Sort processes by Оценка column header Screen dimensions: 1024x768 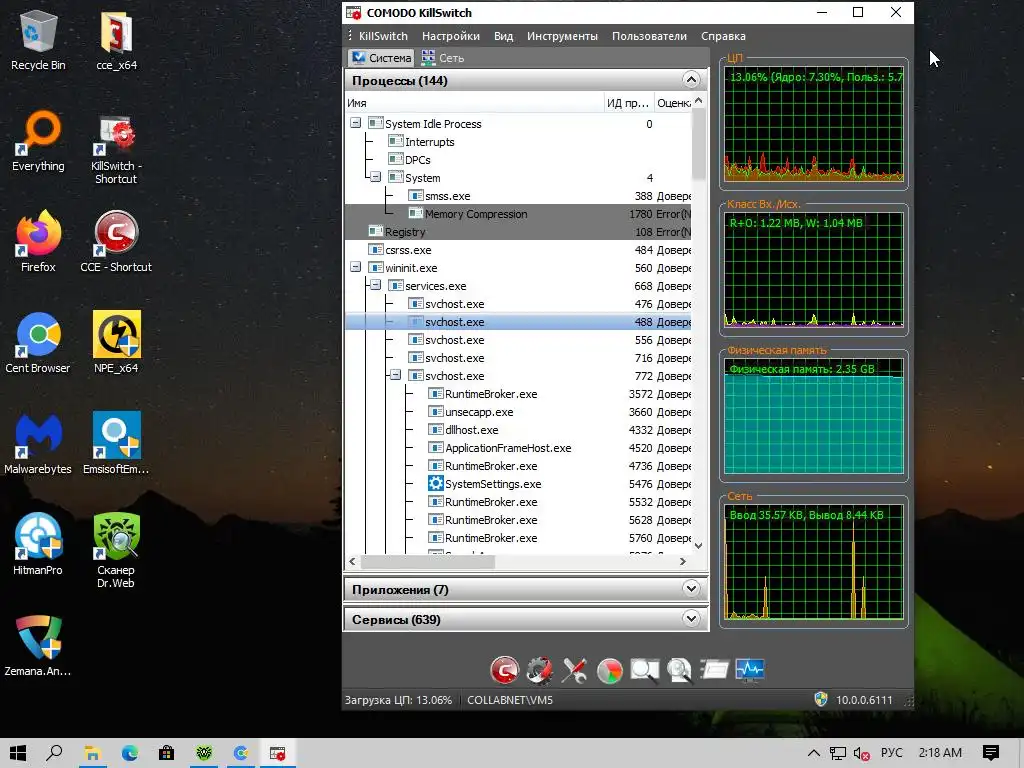pos(673,103)
